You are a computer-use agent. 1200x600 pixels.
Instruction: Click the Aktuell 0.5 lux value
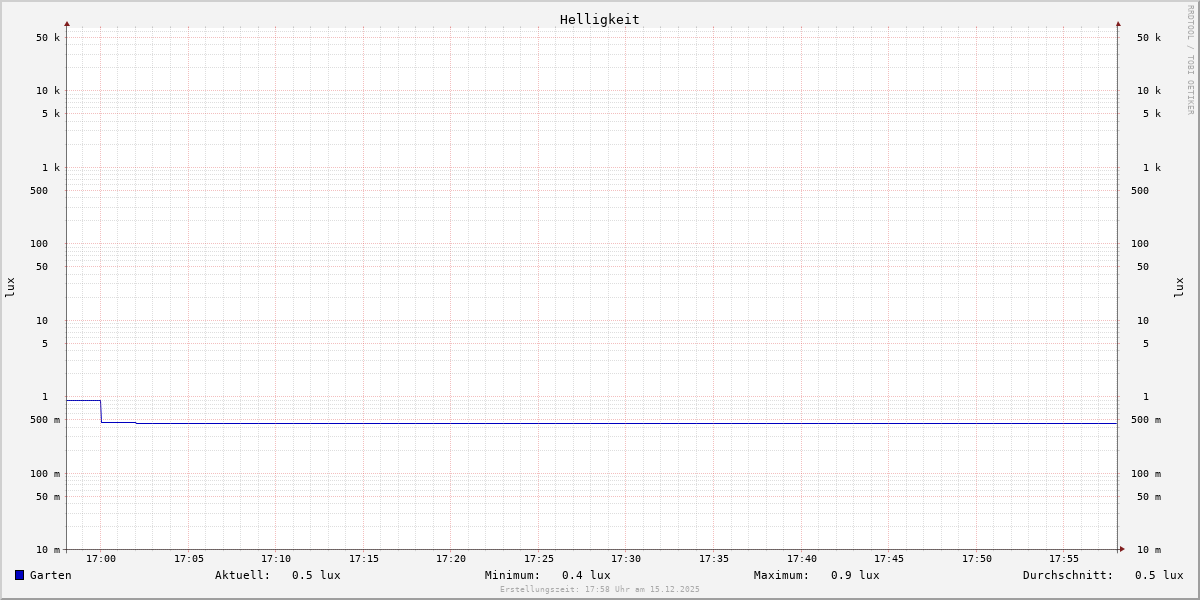316,575
